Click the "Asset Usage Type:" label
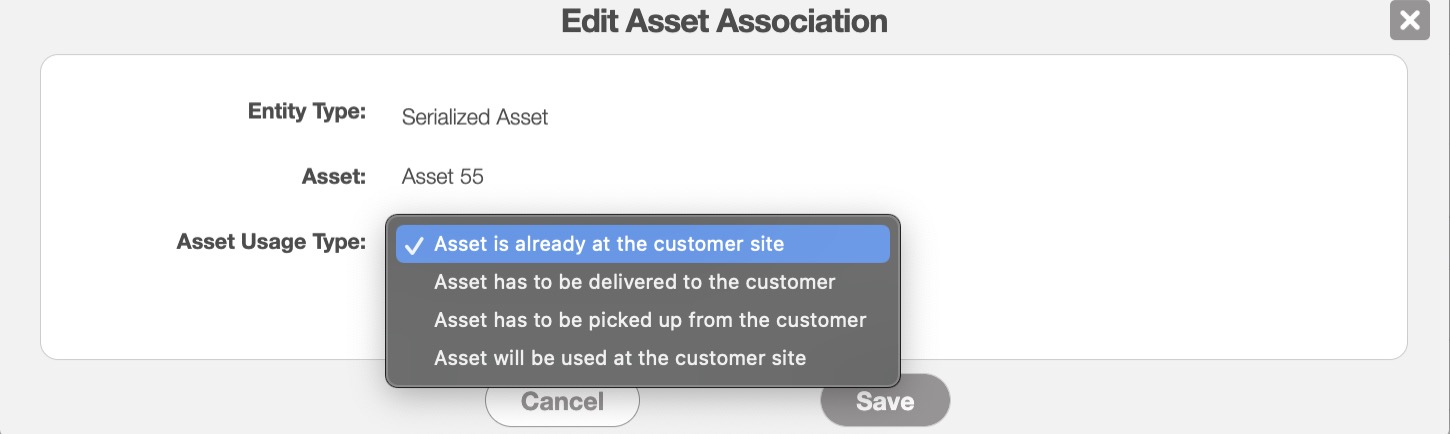 [271, 242]
